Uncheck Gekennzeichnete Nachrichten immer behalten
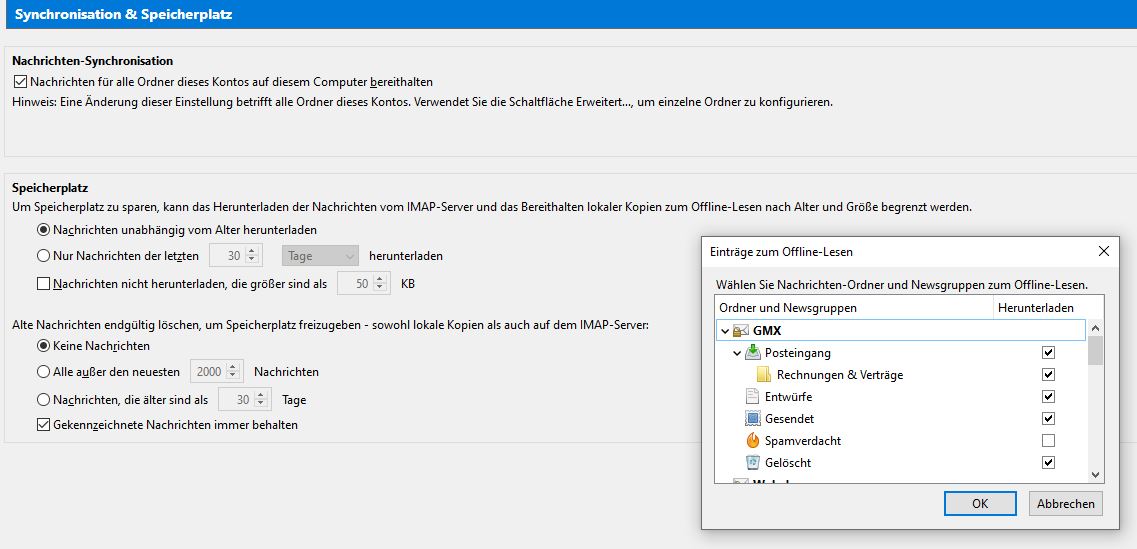 click(x=43, y=425)
